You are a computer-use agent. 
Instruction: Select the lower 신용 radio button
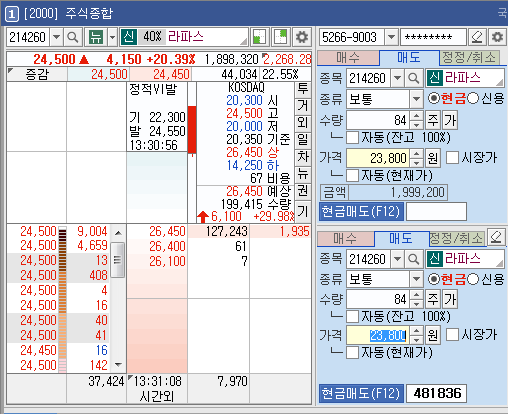[x=473, y=279]
